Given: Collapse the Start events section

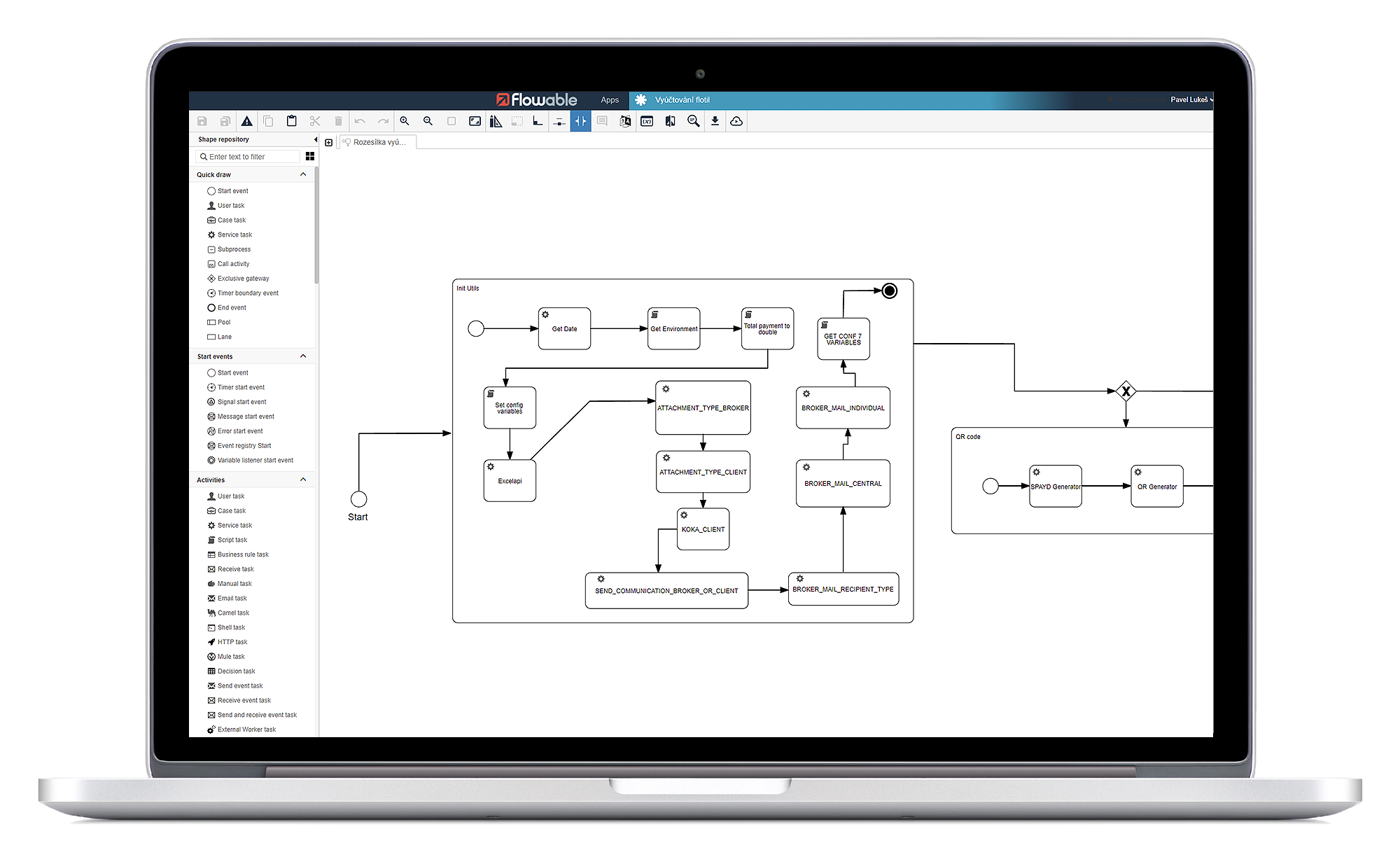Looking at the screenshot, I should [303, 356].
